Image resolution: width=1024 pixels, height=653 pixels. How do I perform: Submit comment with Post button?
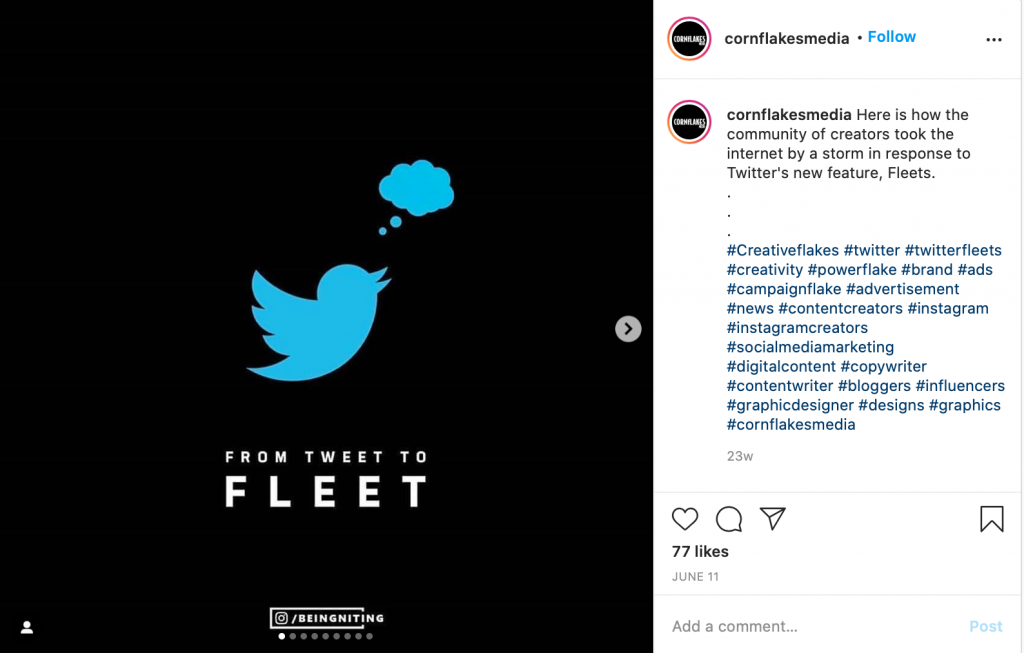tap(985, 626)
